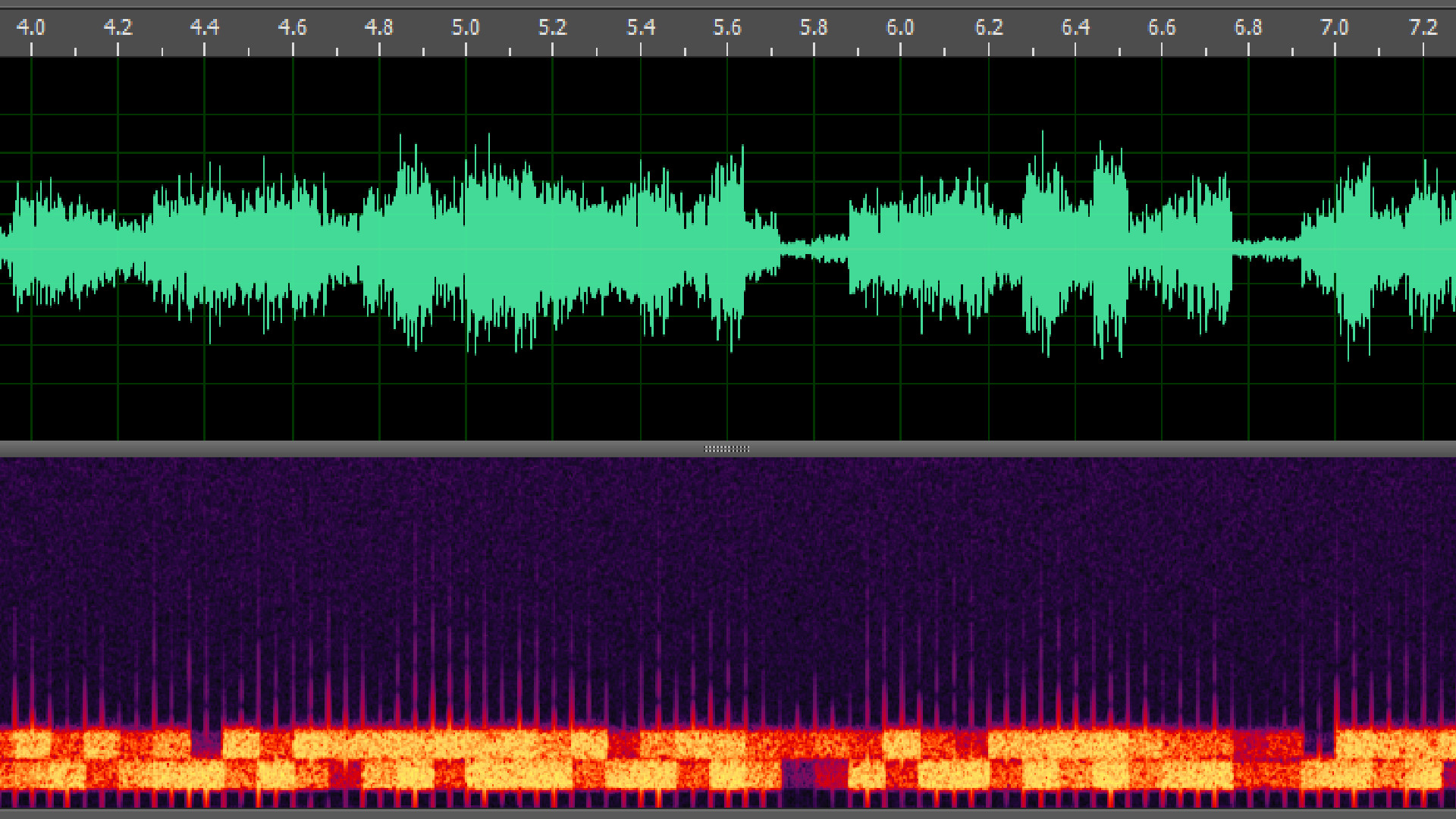Click the waveform/spectrogram divider grip handle
1456x819 pixels.
click(727, 449)
